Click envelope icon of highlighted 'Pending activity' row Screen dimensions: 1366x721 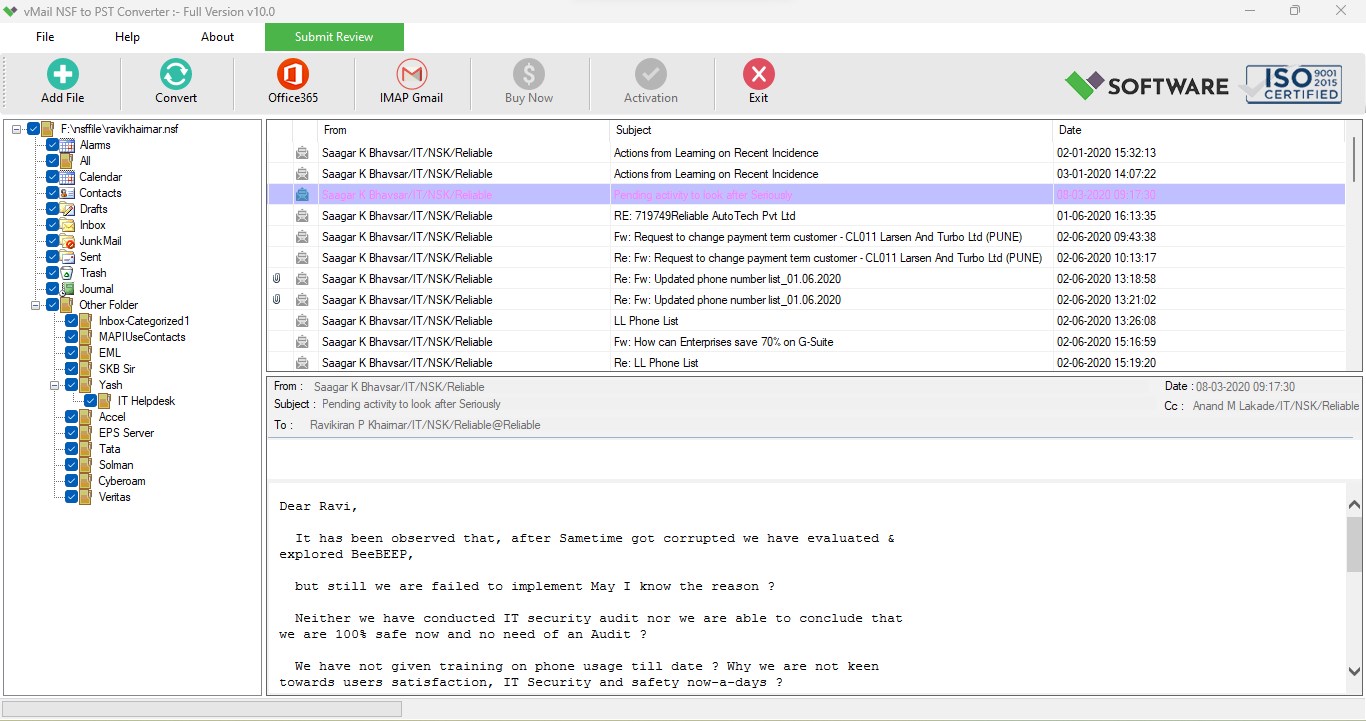302,195
